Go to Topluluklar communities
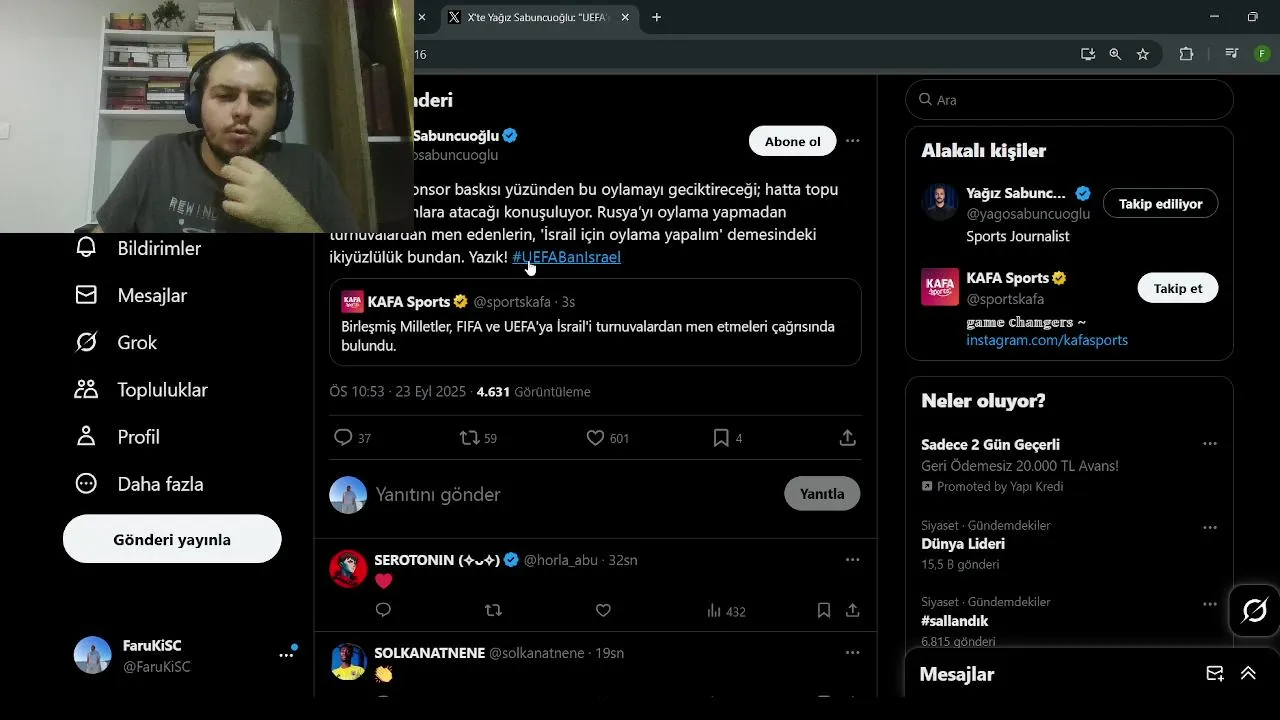This screenshot has height=720, width=1280. click(x=141, y=389)
